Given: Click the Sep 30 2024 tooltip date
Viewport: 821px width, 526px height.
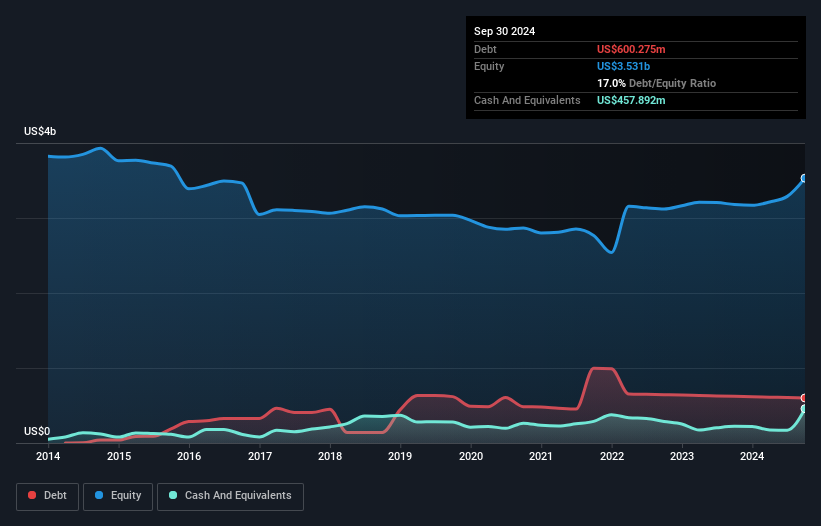Looking at the screenshot, I should click(504, 31).
